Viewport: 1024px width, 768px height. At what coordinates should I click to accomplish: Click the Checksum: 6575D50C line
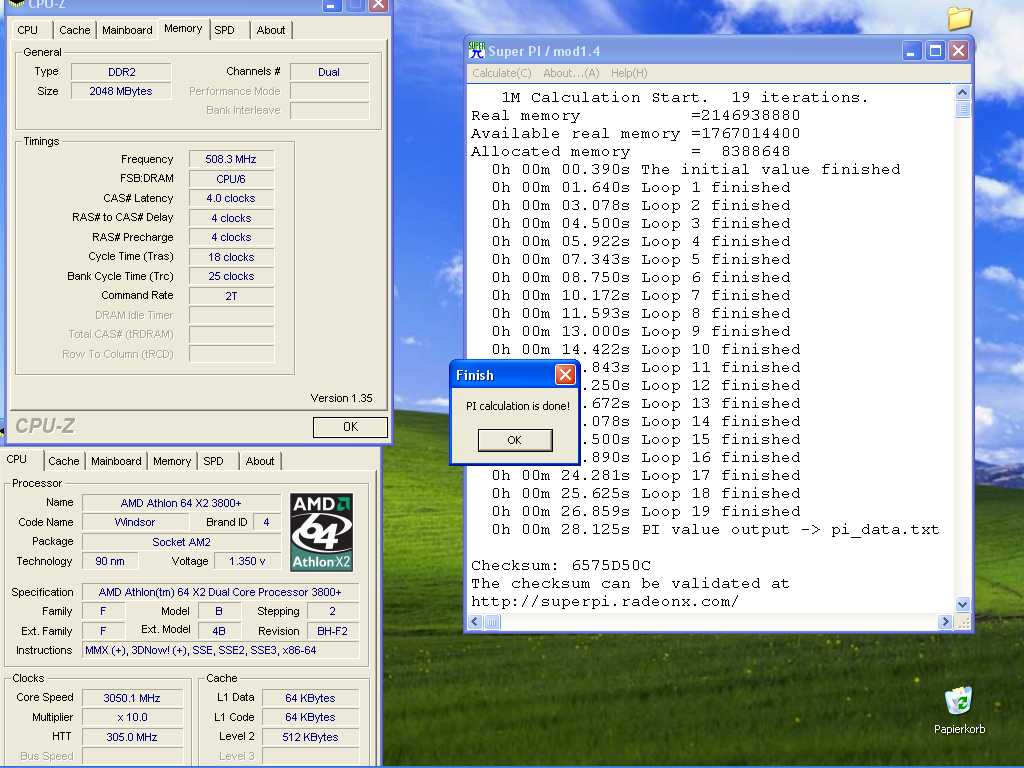click(x=561, y=566)
